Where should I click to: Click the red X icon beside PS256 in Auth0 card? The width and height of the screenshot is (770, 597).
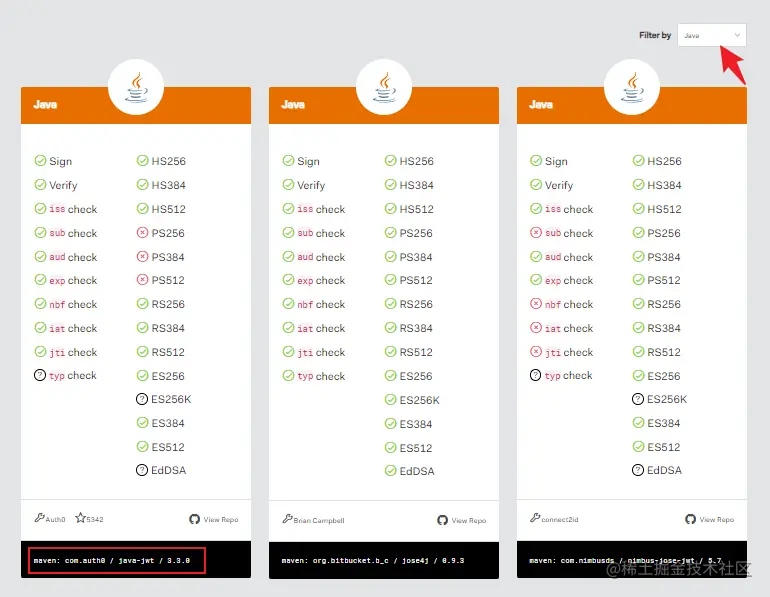click(x=142, y=233)
